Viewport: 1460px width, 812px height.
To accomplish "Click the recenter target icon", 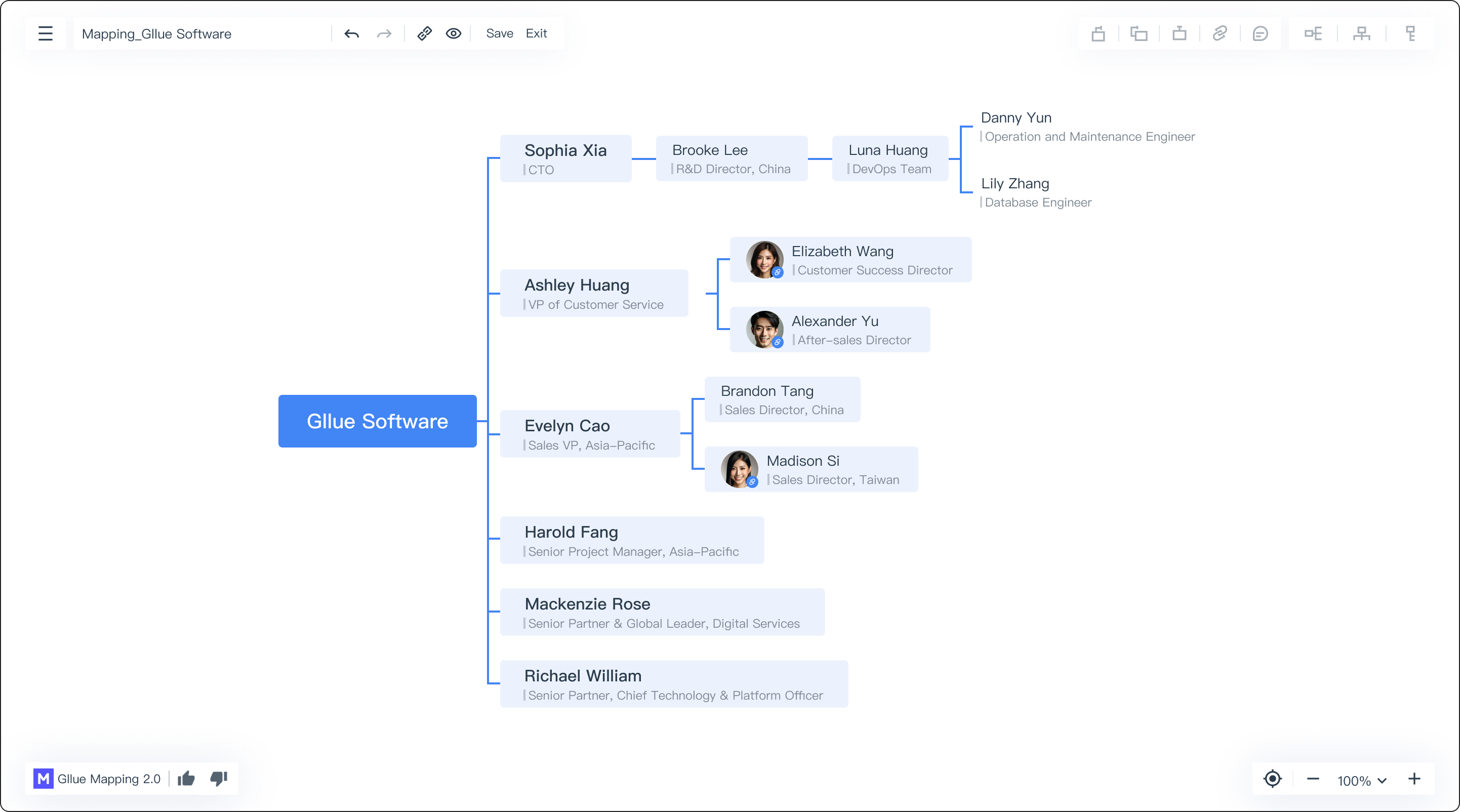I will (1272, 779).
